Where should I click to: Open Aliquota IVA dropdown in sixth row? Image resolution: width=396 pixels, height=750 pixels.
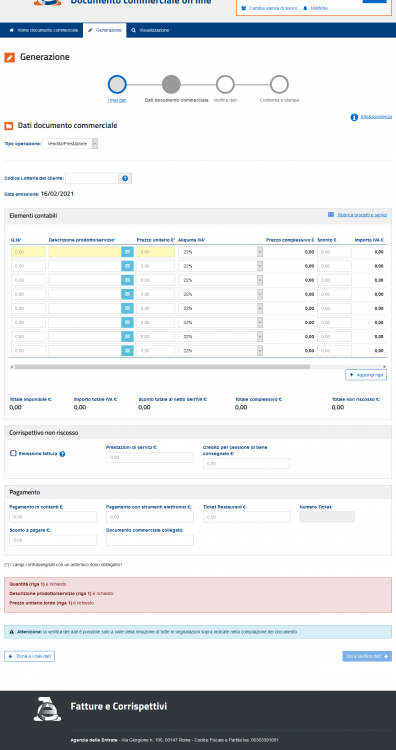click(x=221, y=322)
